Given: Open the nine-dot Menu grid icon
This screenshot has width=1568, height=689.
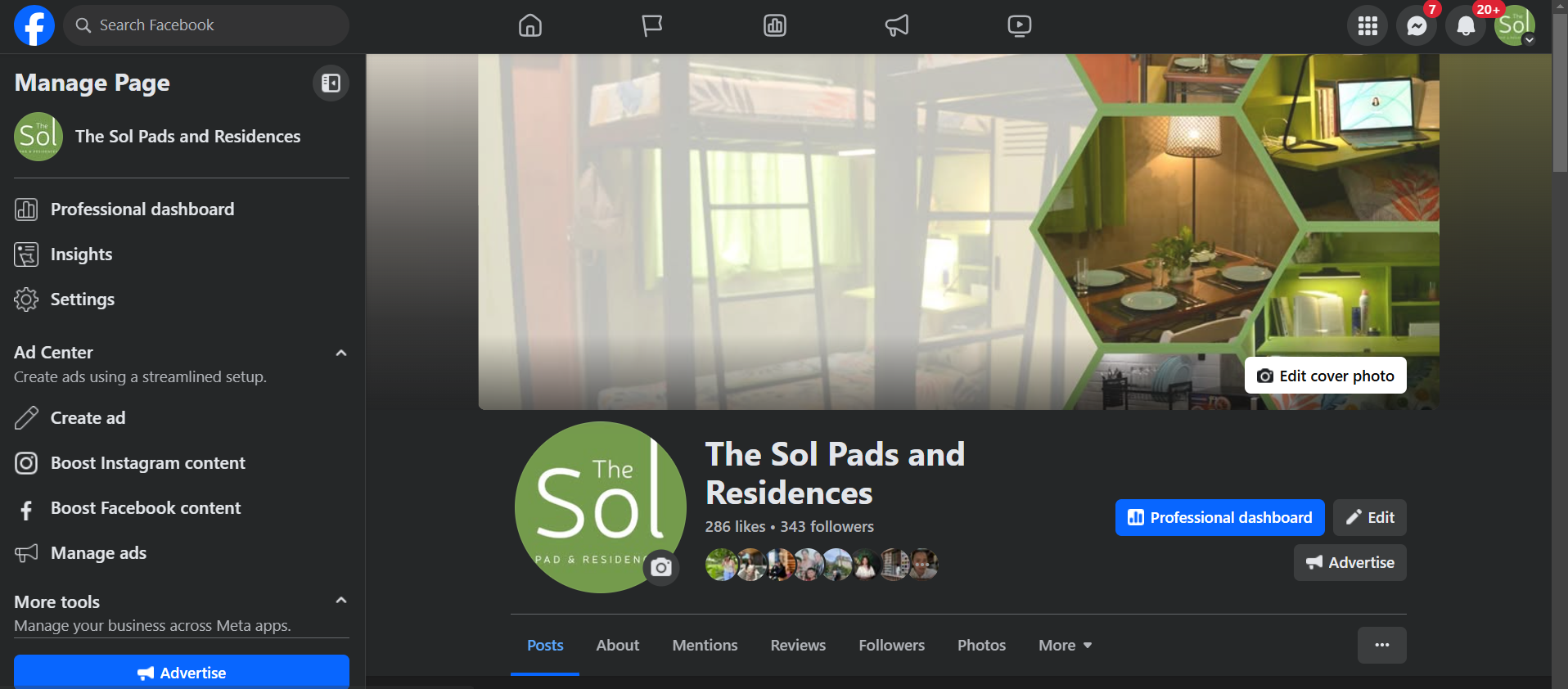Looking at the screenshot, I should pyautogui.click(x=1367, y=26).
